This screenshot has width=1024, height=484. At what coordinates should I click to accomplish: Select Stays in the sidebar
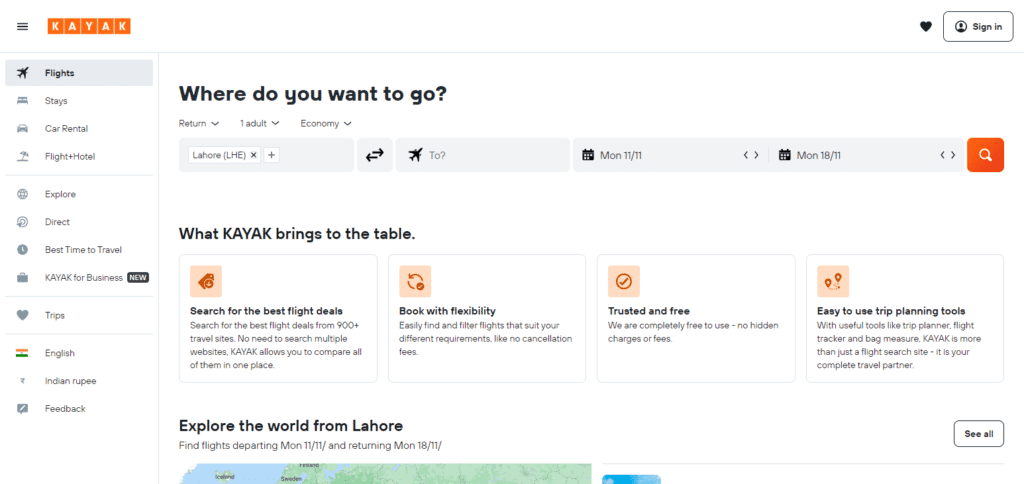point(79,101)
